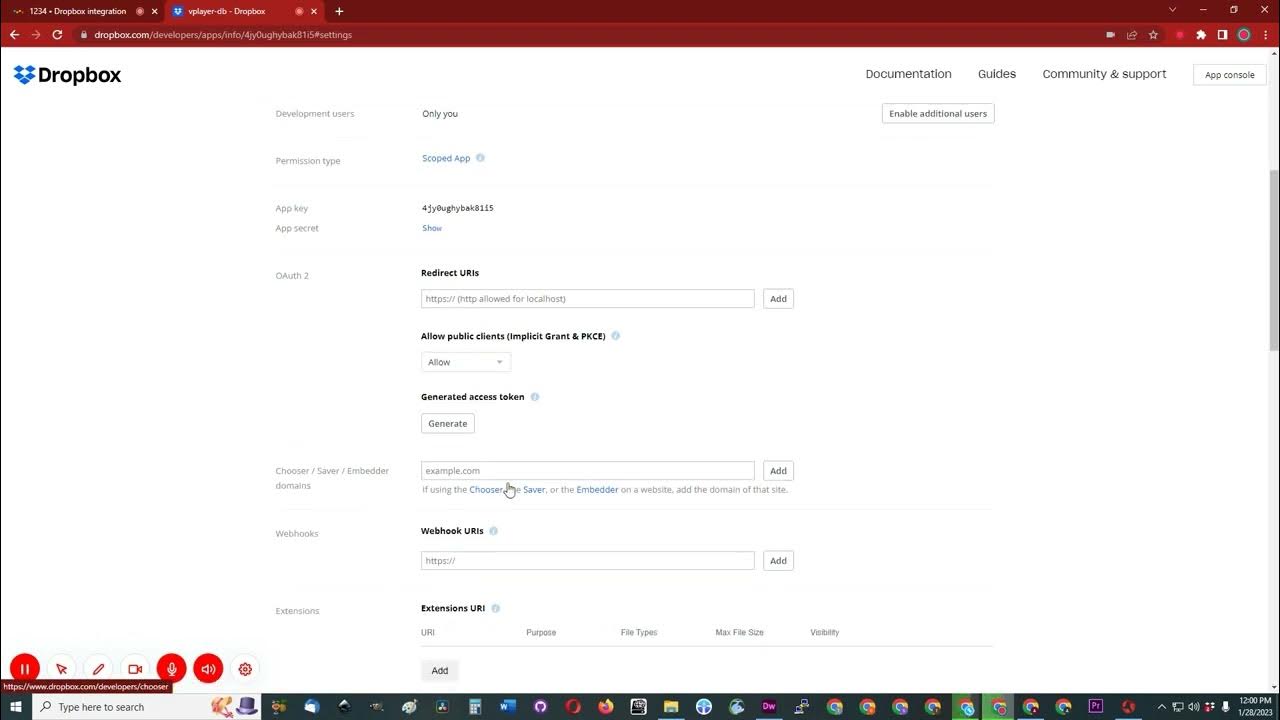Toggle the speaker audio recording button
Image resolution: width=1280 pixels, height=720 pixels.
(208, 669)
